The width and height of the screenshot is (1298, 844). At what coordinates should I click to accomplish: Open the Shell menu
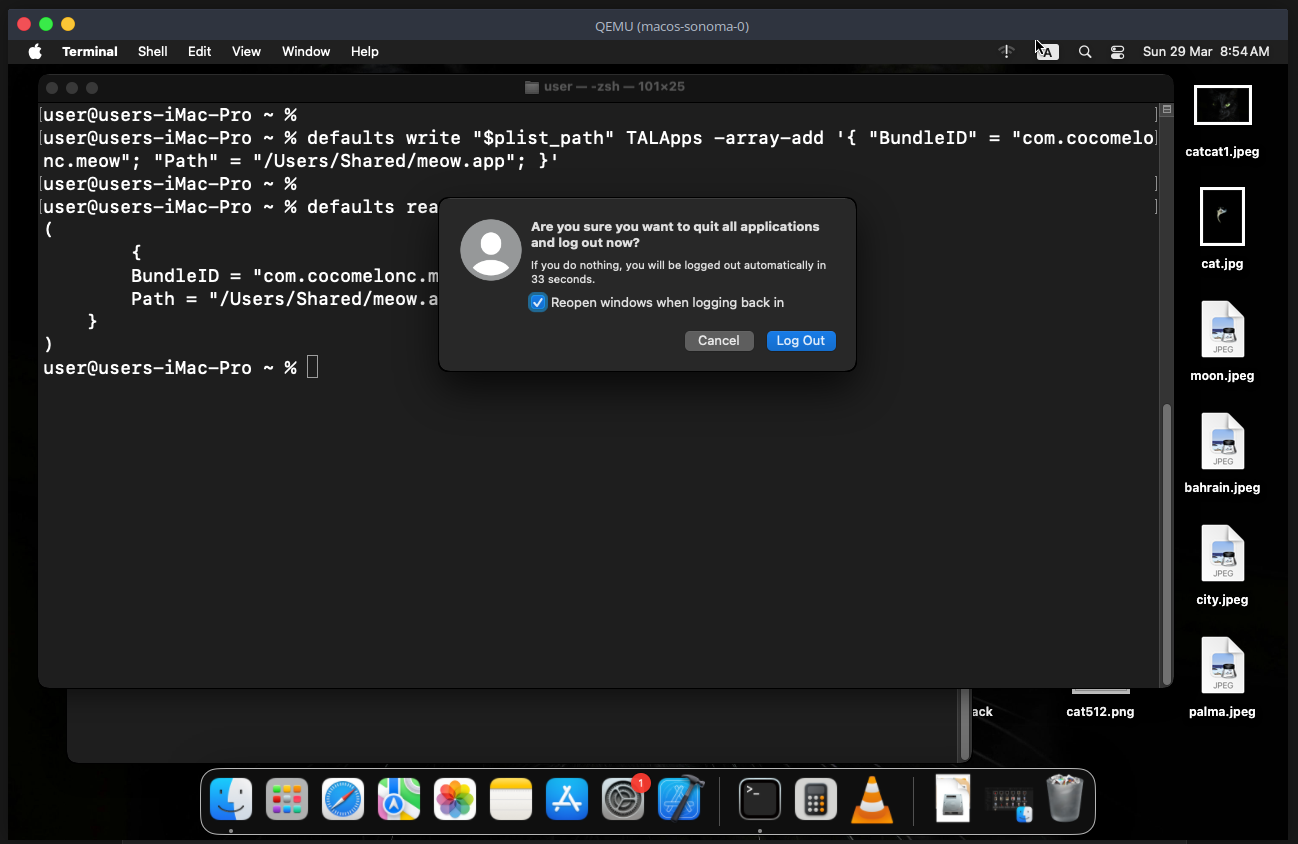point(152,52)
